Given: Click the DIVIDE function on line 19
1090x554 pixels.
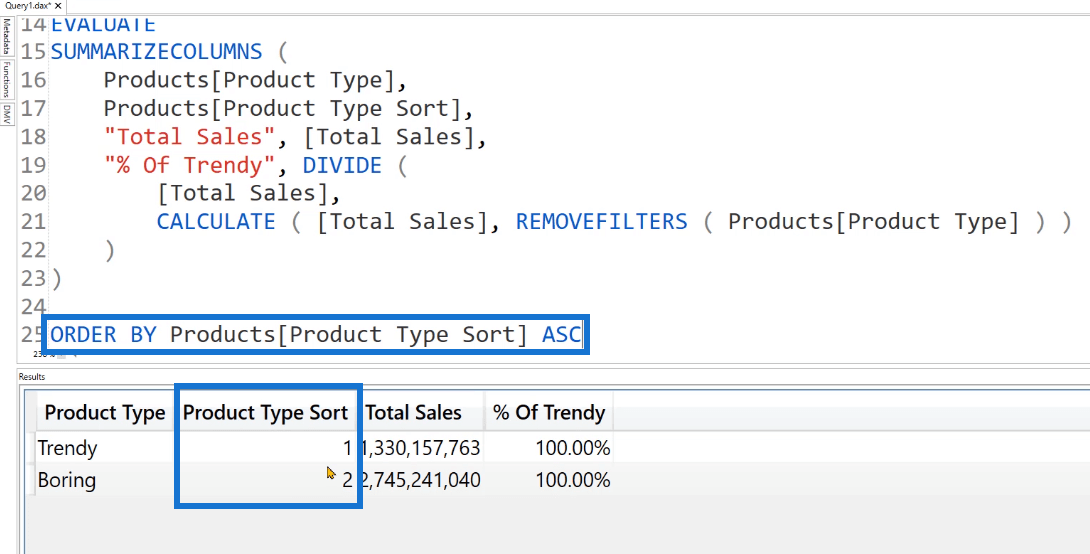Looking at the screenshot, I should click(x=342, y=165).
